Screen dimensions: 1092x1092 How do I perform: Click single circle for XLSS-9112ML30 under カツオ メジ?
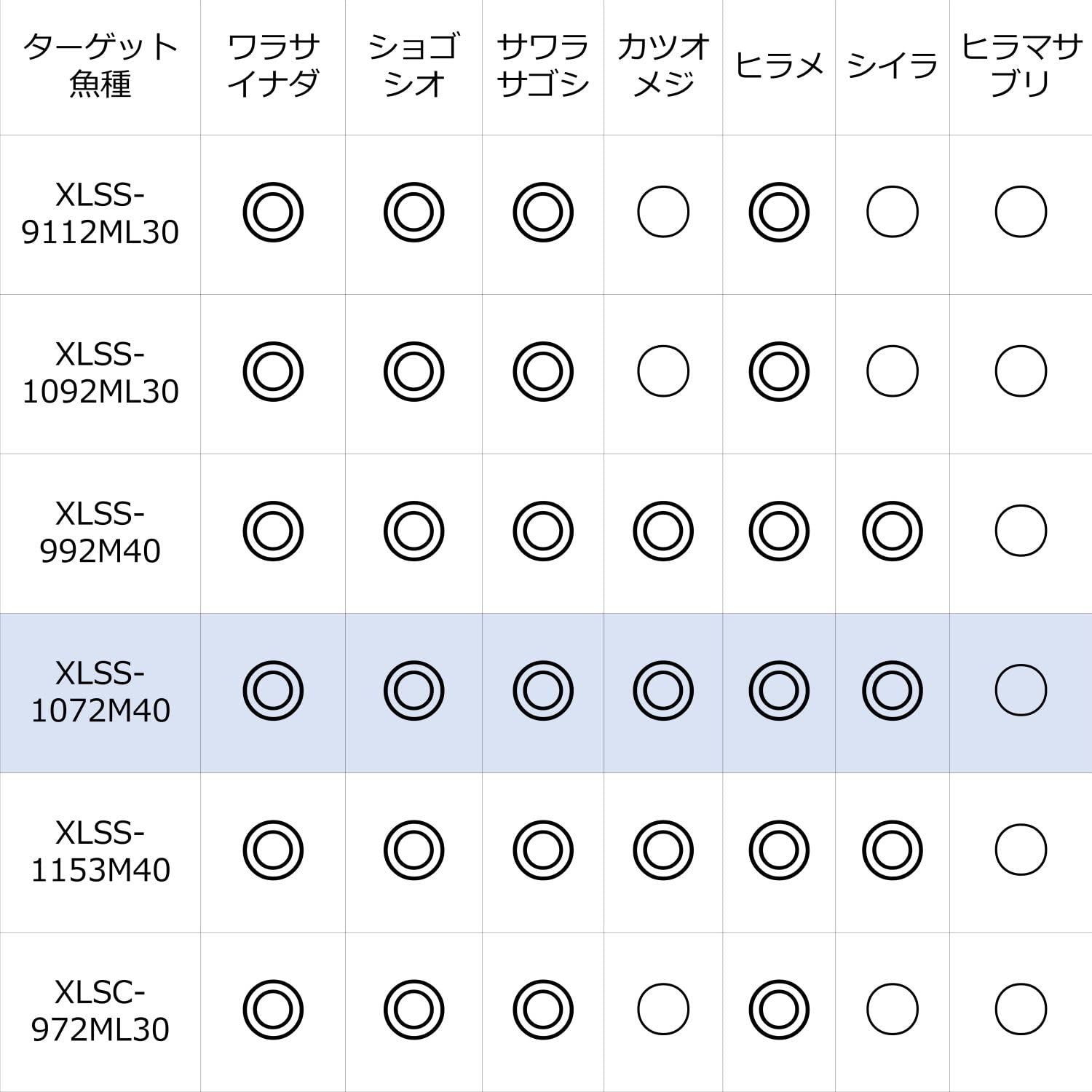(x=662, y=212)
